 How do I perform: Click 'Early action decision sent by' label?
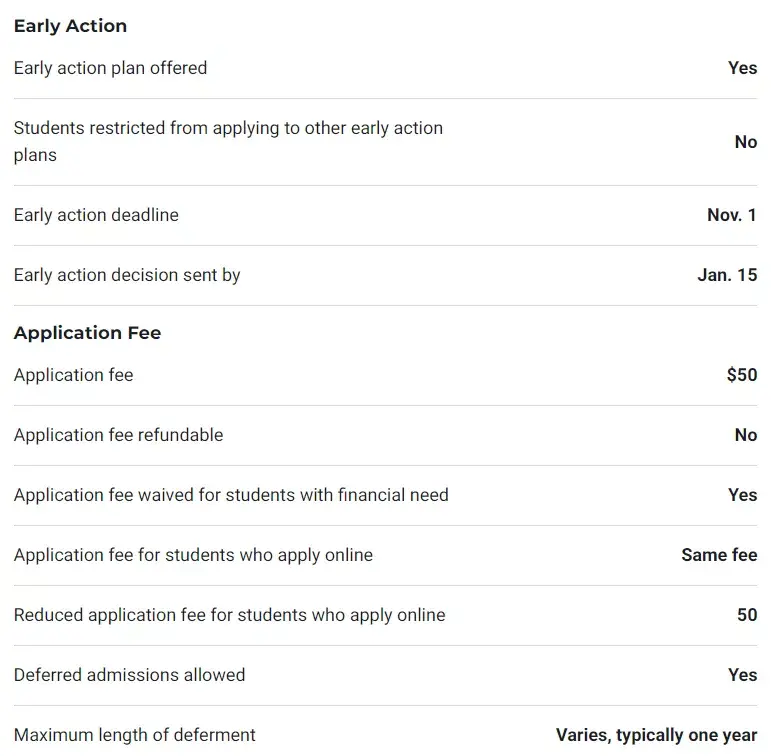click(x=127, y=275)
